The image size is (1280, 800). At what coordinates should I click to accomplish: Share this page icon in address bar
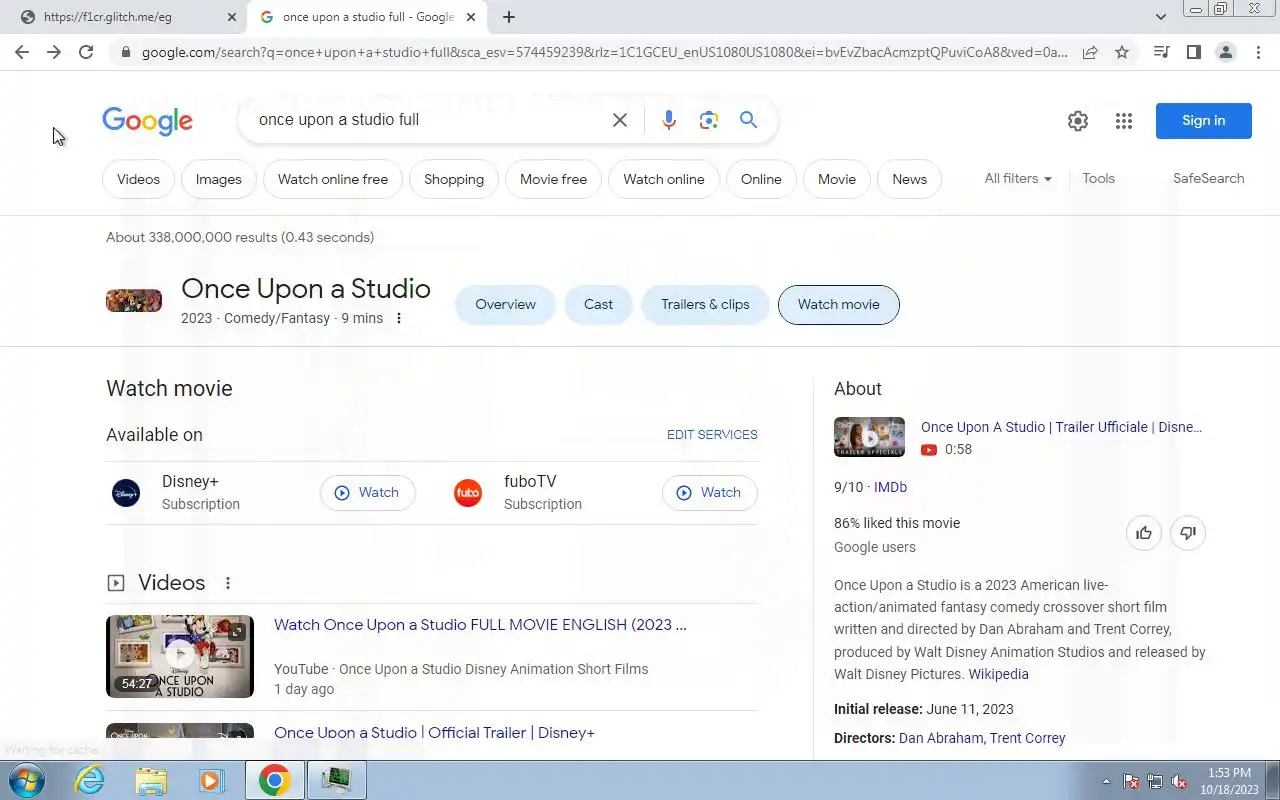[1090, 52]
